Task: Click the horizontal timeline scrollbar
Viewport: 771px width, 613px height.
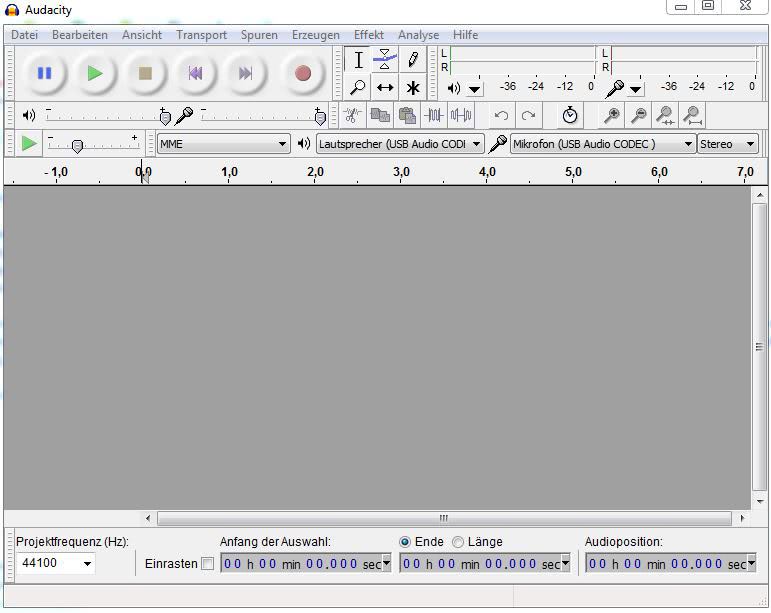Action: pyautogui.click(x=444, y=519)
